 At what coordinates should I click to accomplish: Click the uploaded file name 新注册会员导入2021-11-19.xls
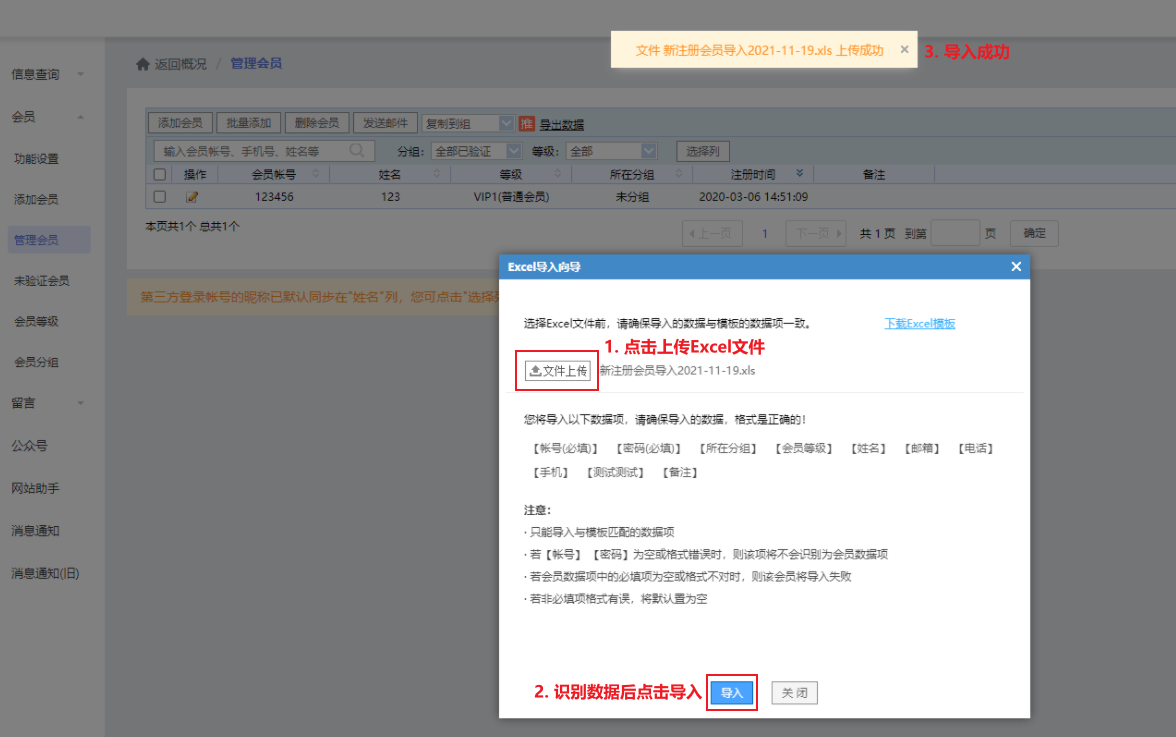point(677,370)
